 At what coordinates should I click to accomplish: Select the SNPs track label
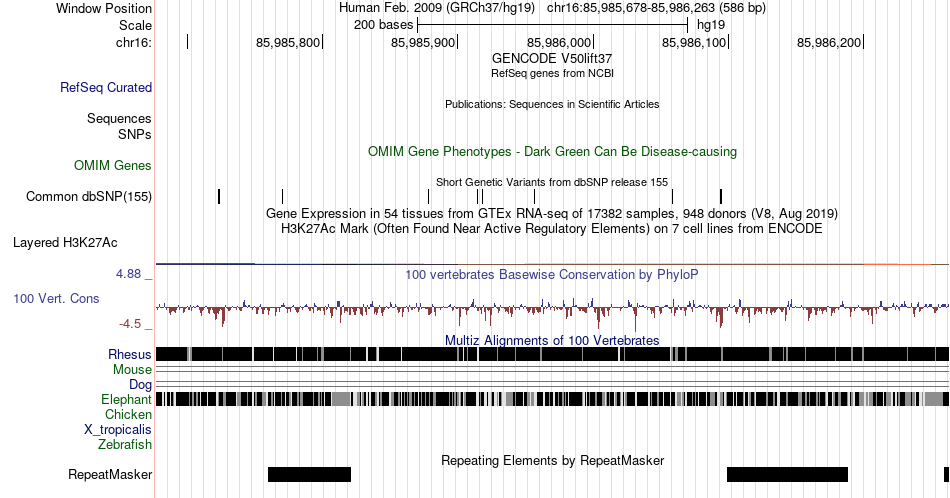(x=135, y=134)
